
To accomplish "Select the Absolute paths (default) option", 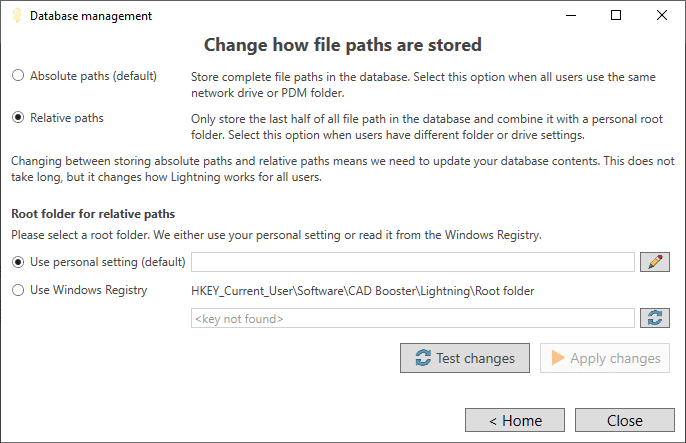I will (18, 76).
